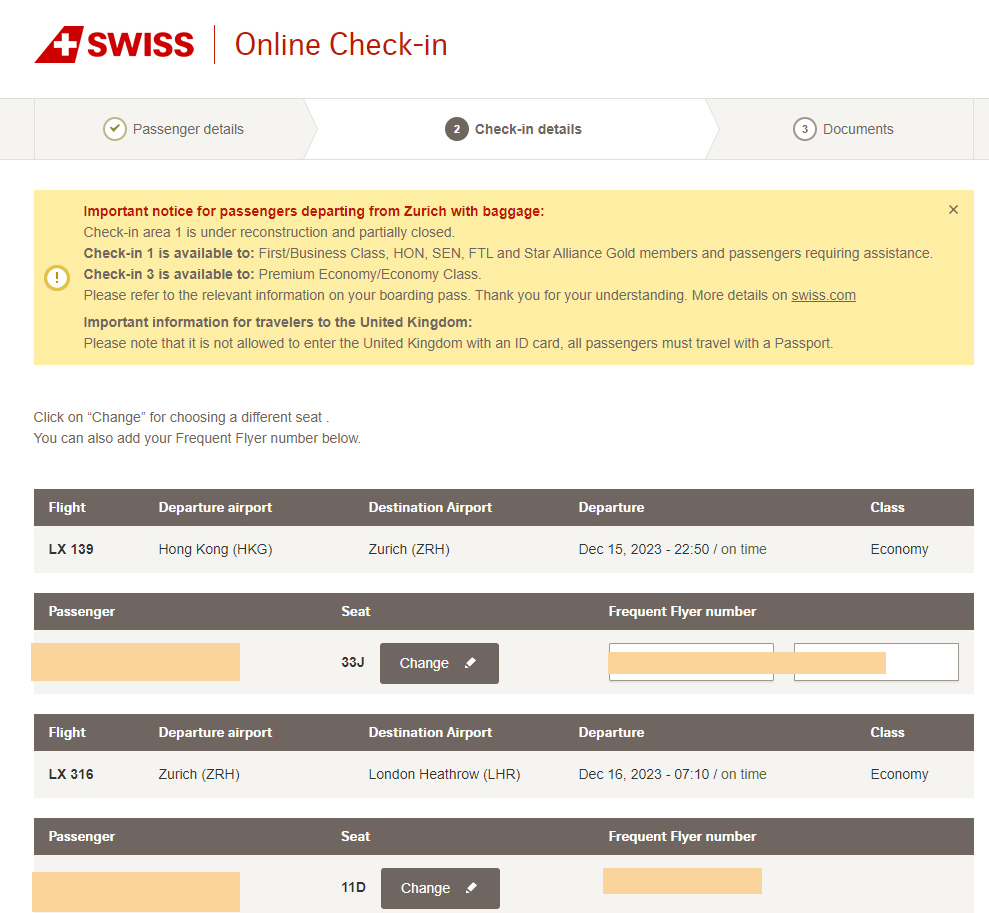Click the exclamation warning icon in notice

(57, 278)
